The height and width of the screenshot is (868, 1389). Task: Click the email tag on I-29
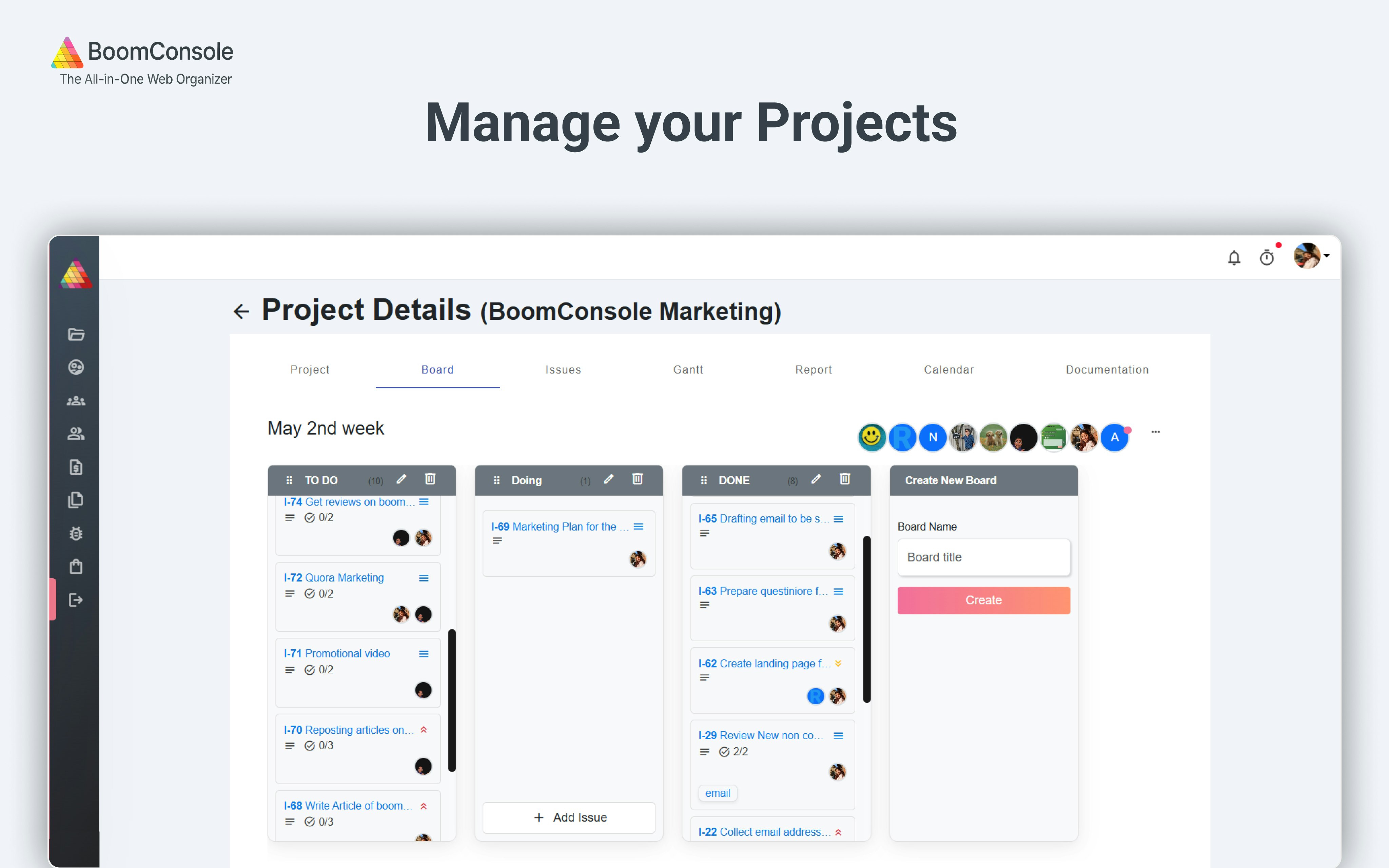point(718,793)
